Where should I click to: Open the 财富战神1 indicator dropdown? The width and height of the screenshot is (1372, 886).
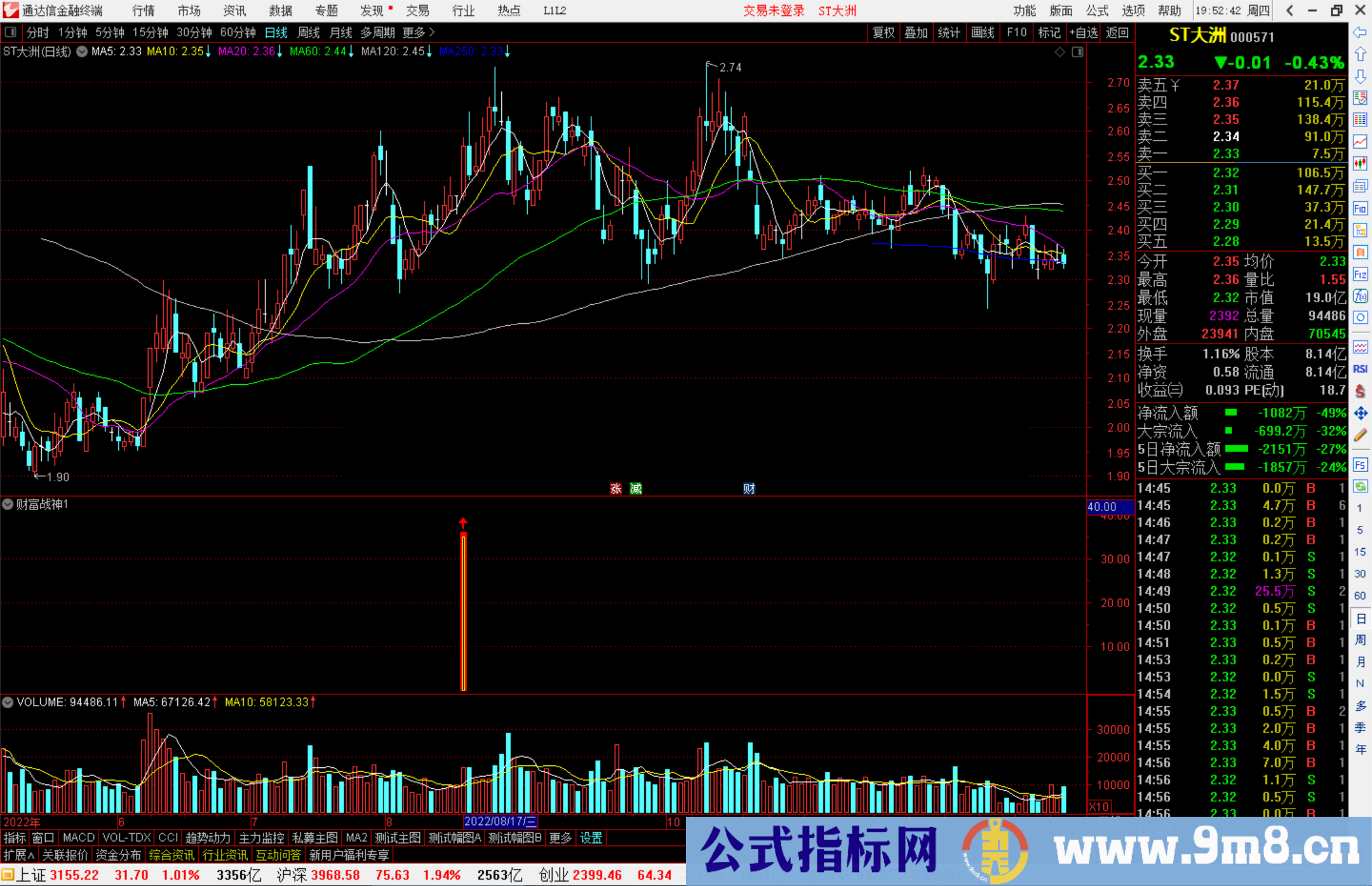(x=8, y=504)
